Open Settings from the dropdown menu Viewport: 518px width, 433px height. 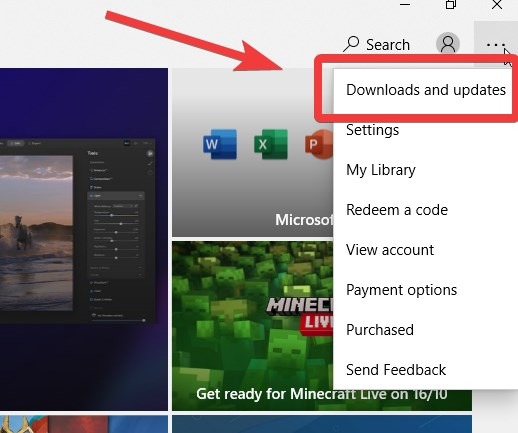tap(425, 130)
